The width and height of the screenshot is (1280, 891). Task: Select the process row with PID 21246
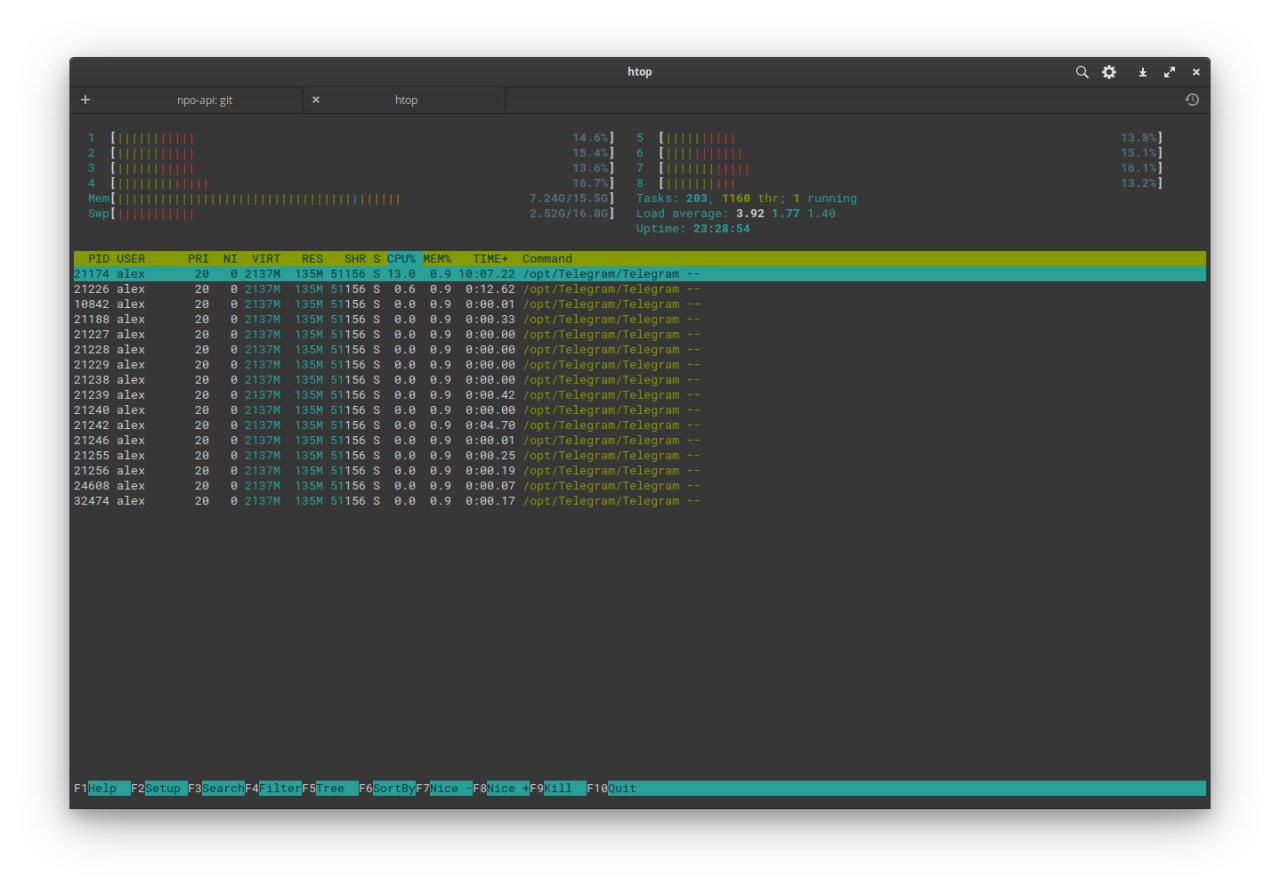(x=640, y=440)
